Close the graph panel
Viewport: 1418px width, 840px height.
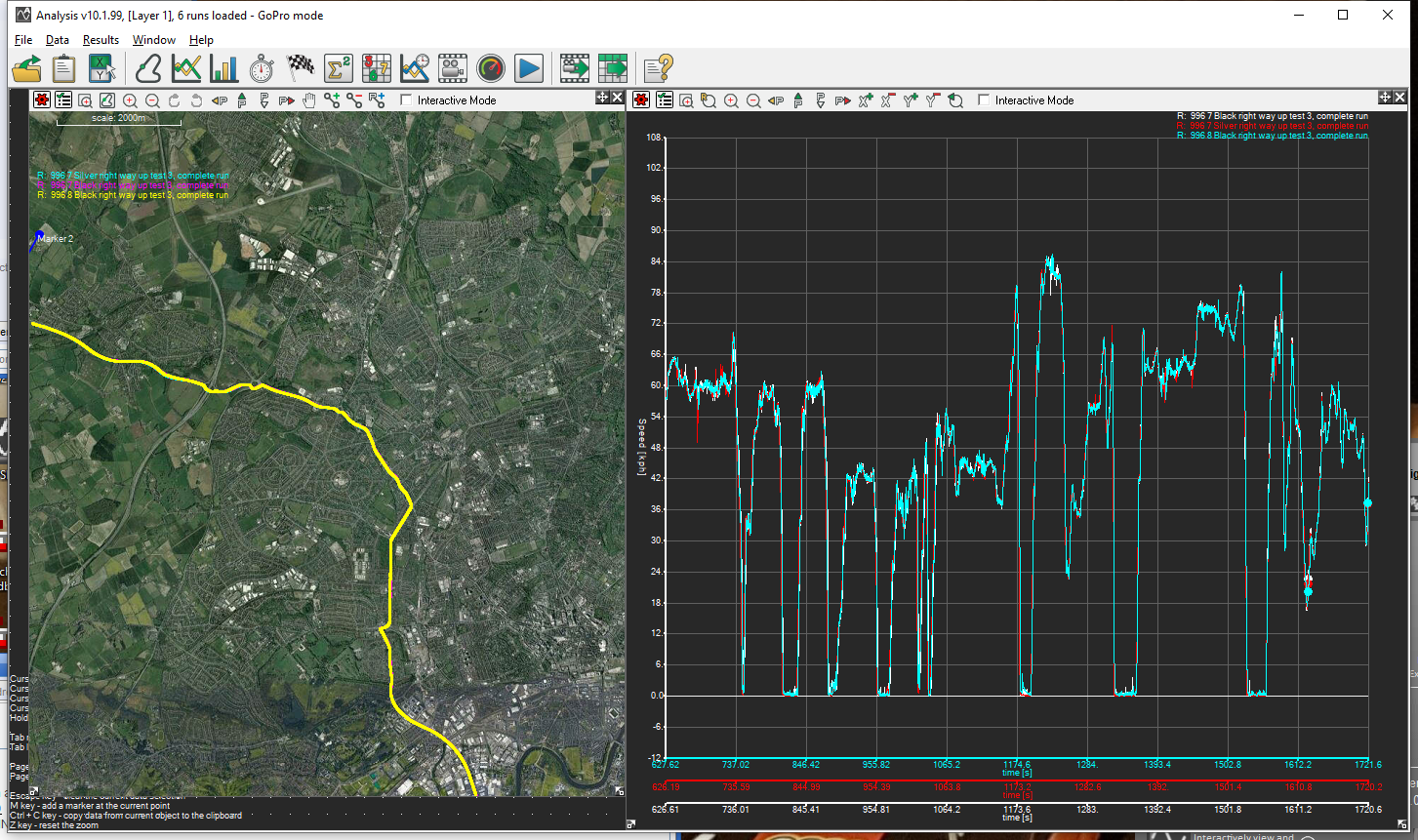1400,98
